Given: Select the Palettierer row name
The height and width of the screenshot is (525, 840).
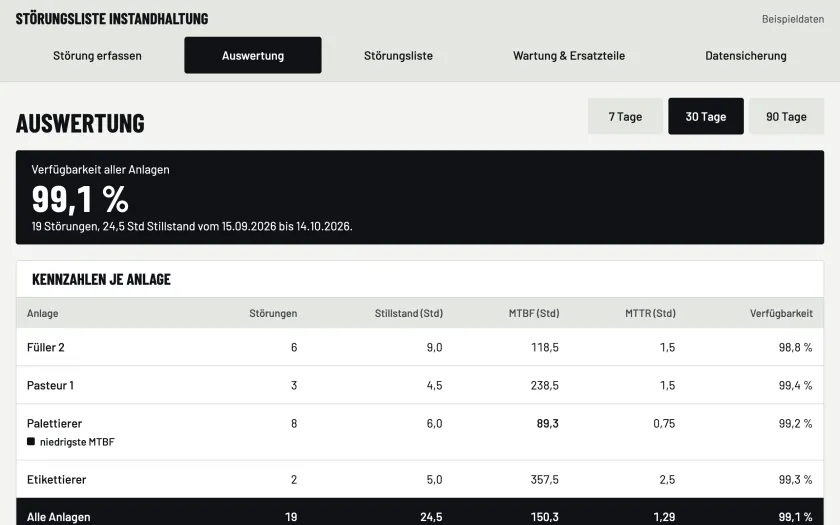Looking at the screenshot, I should (54, 423).
